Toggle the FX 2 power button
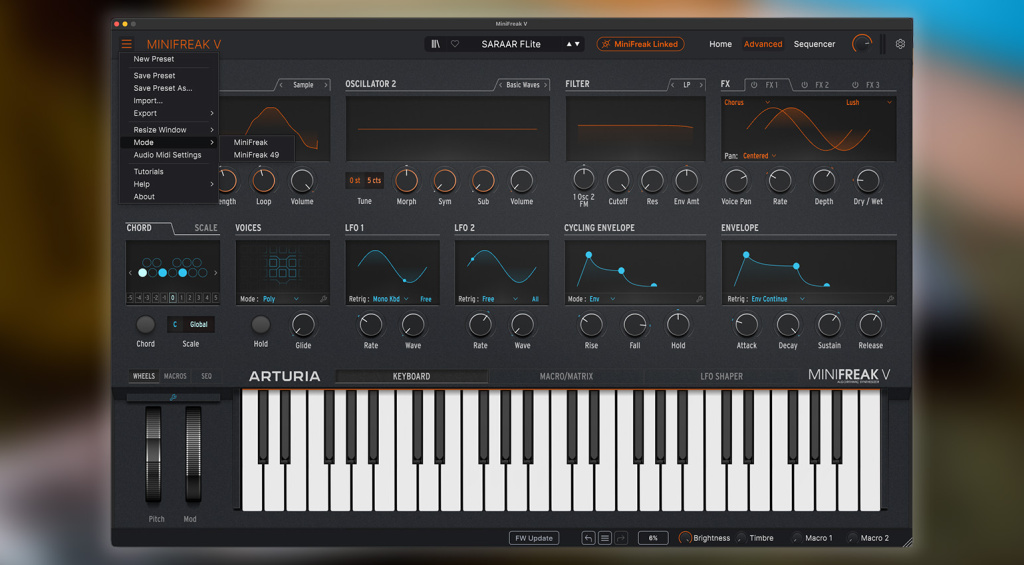Viewport: 1024px width, 565px height. (805, 85)
